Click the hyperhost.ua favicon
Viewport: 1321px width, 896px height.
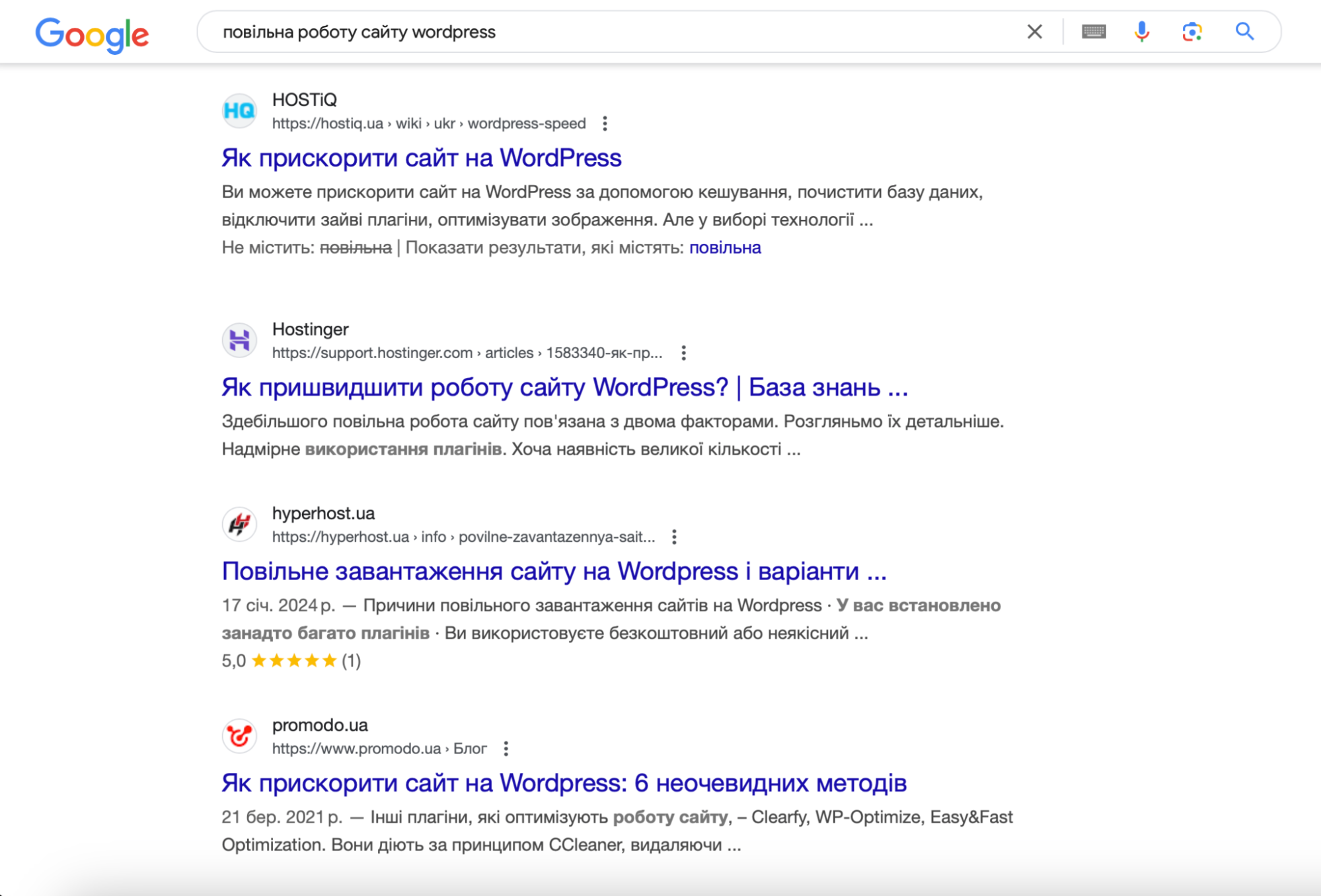239,525
